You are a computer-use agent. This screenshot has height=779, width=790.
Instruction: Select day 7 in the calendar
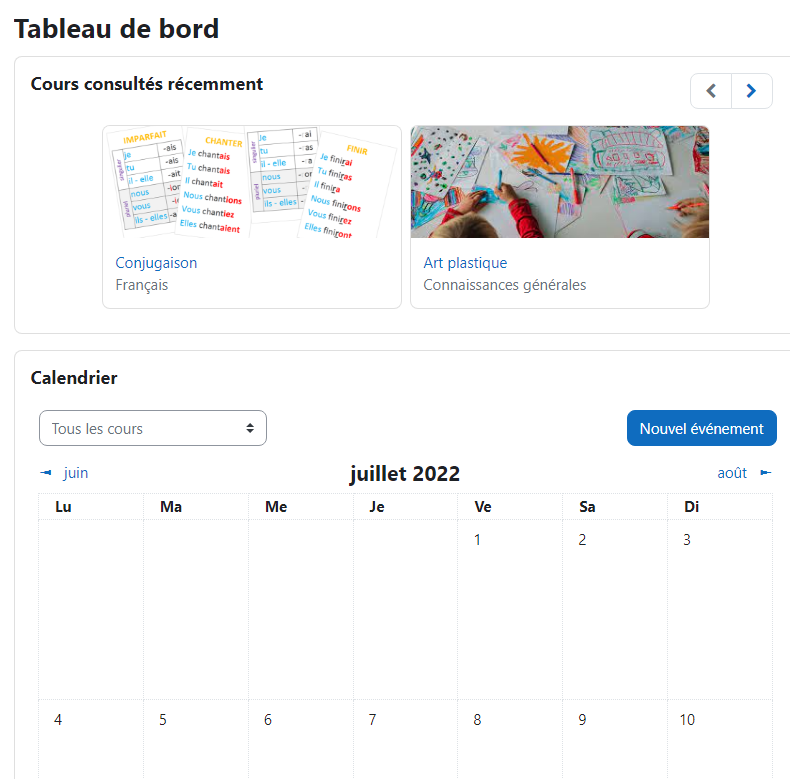pyautogui.click(x=372, y=720)
